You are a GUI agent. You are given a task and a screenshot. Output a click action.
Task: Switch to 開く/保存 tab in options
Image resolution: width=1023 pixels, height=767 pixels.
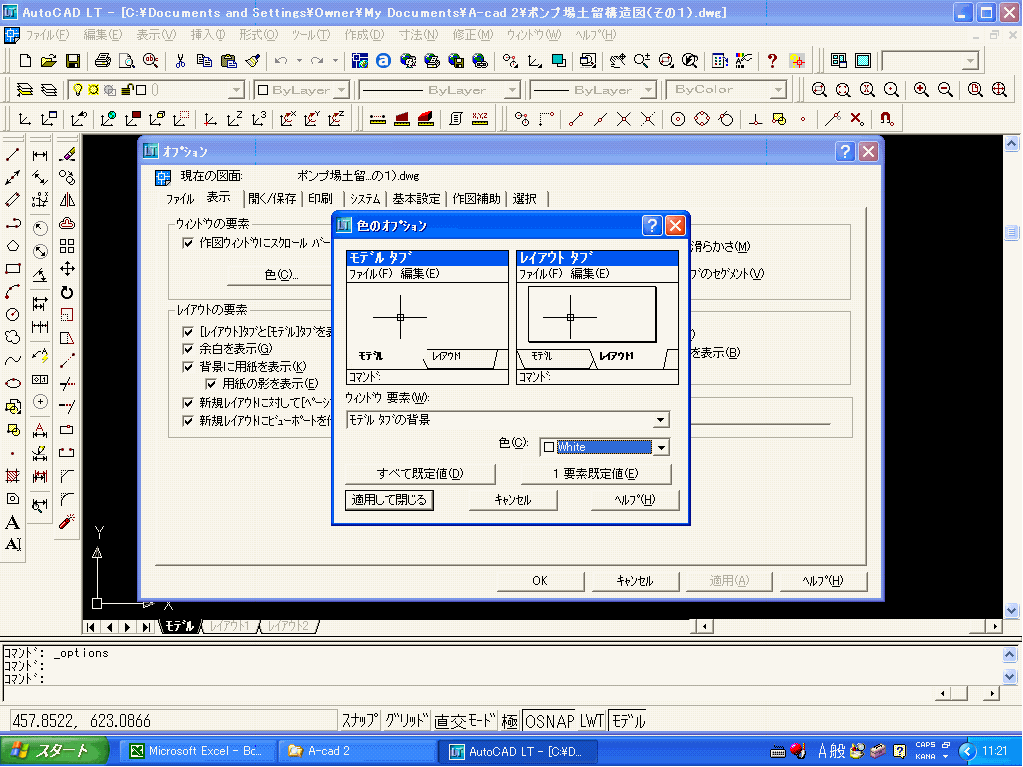272,198
